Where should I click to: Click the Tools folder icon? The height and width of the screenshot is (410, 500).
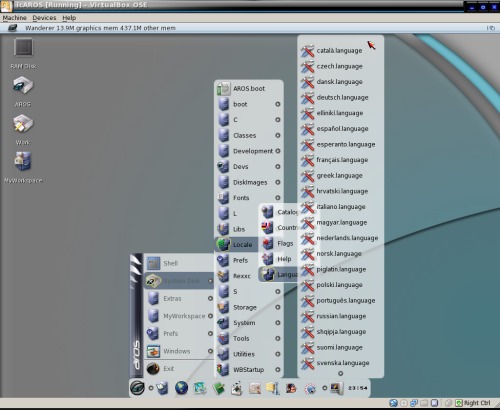[x=223, y=339]
